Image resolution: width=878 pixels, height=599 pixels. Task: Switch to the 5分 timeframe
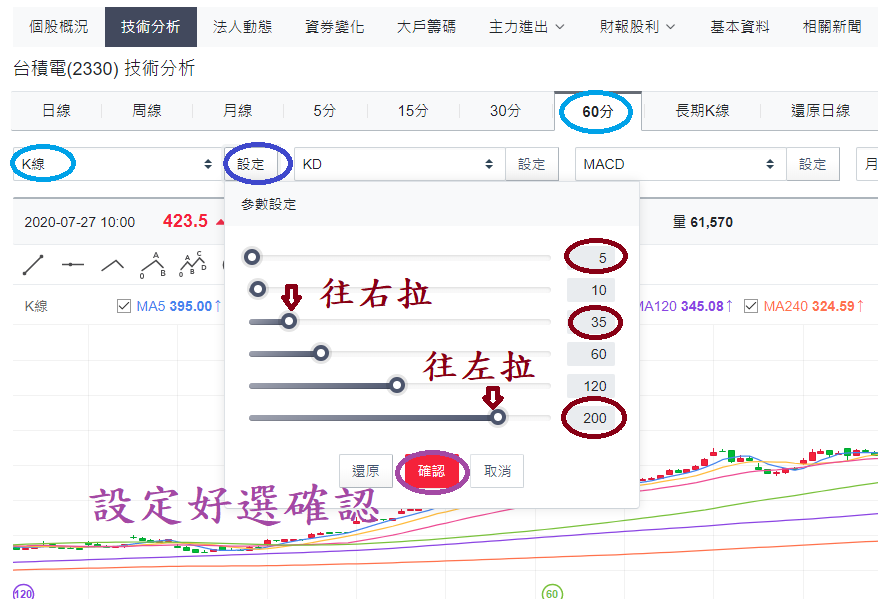[325, 111]
